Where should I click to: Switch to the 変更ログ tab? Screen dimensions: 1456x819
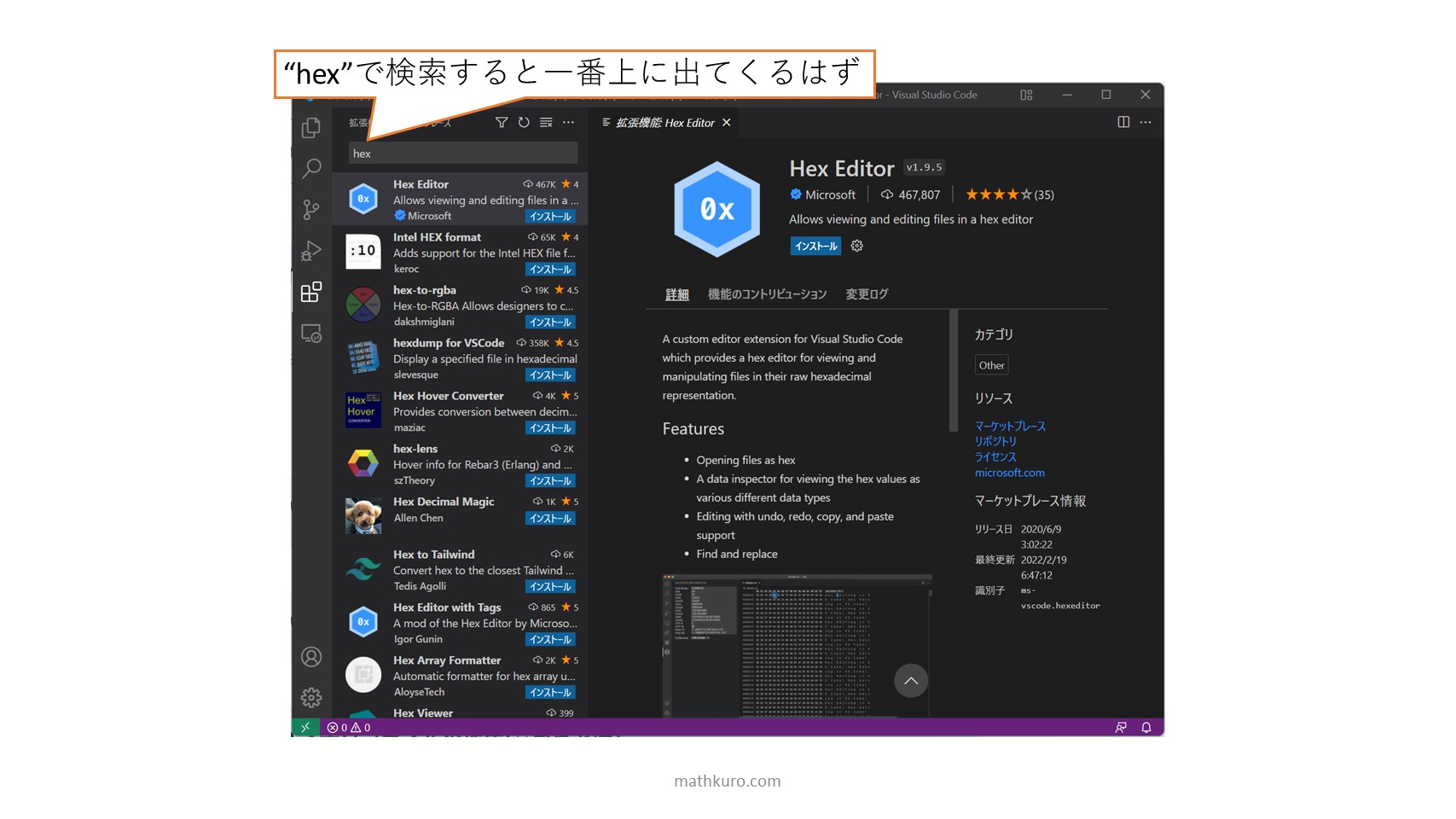click(867, 294)
